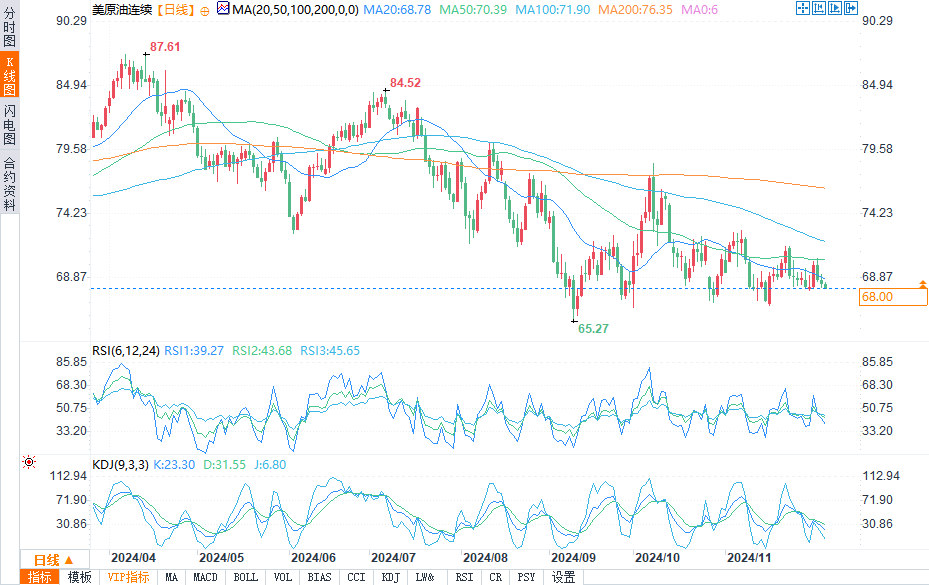929x585 pixels.
Task: Click the shrink chart range icon
Action: [x=819, y=8]
